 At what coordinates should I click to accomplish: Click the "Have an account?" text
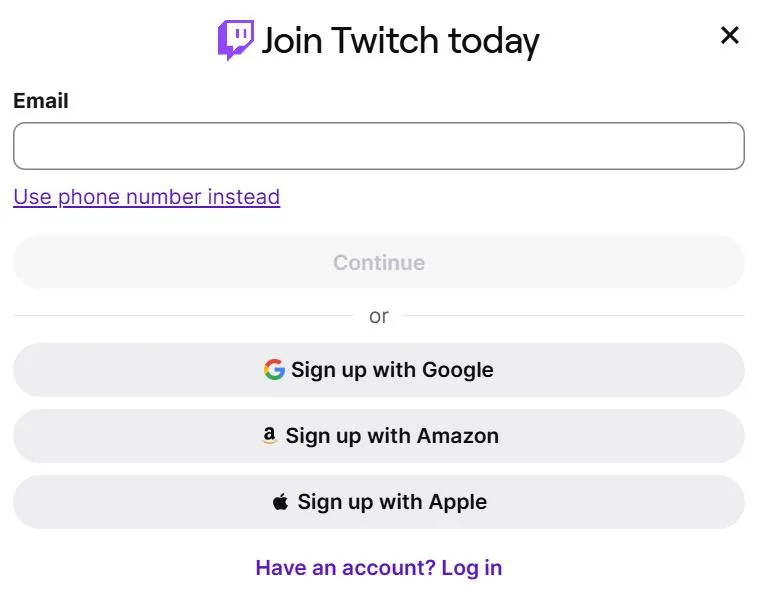point(346,568)
